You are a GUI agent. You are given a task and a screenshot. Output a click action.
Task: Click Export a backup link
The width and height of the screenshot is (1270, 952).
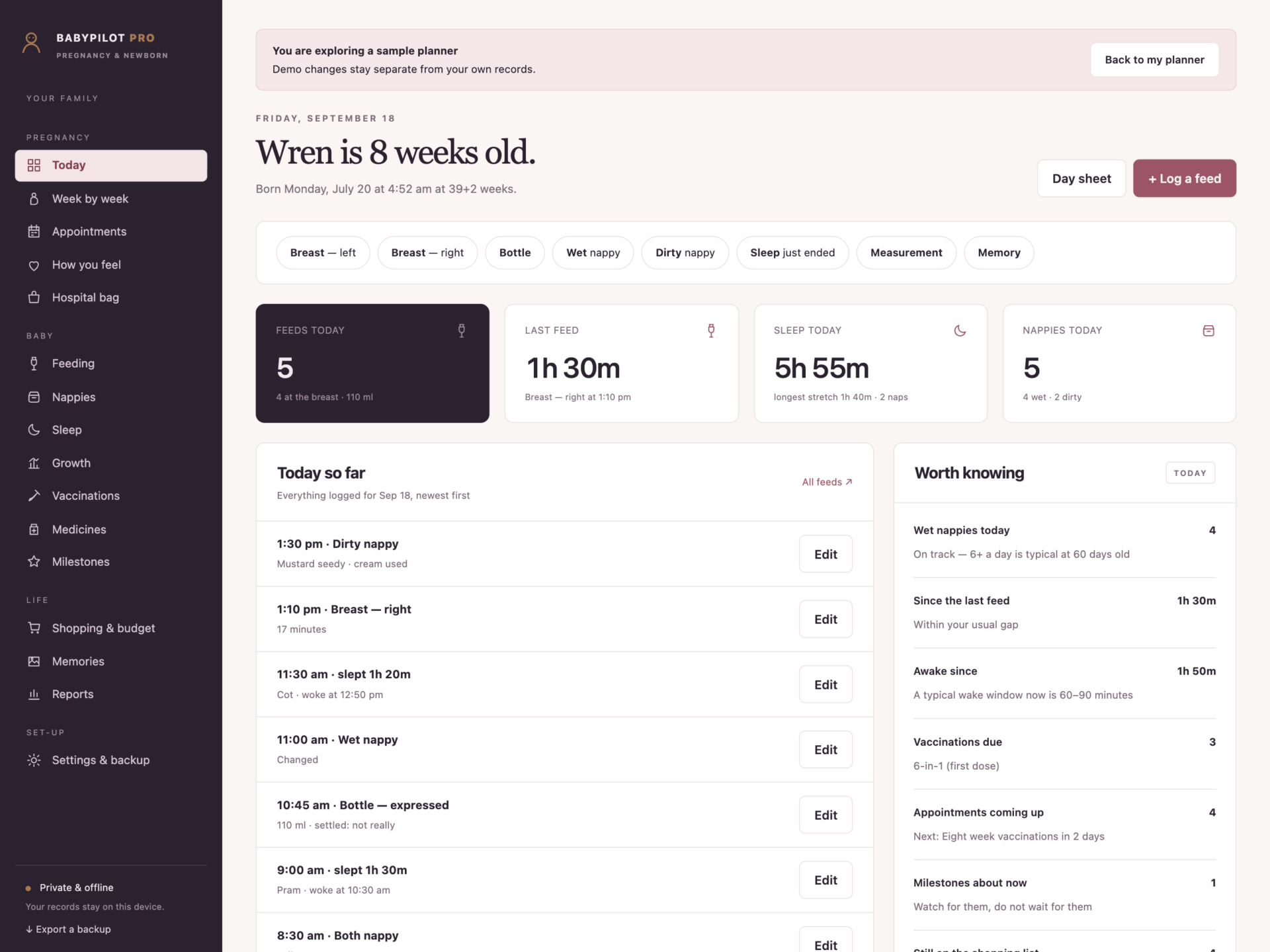point(68,930)
